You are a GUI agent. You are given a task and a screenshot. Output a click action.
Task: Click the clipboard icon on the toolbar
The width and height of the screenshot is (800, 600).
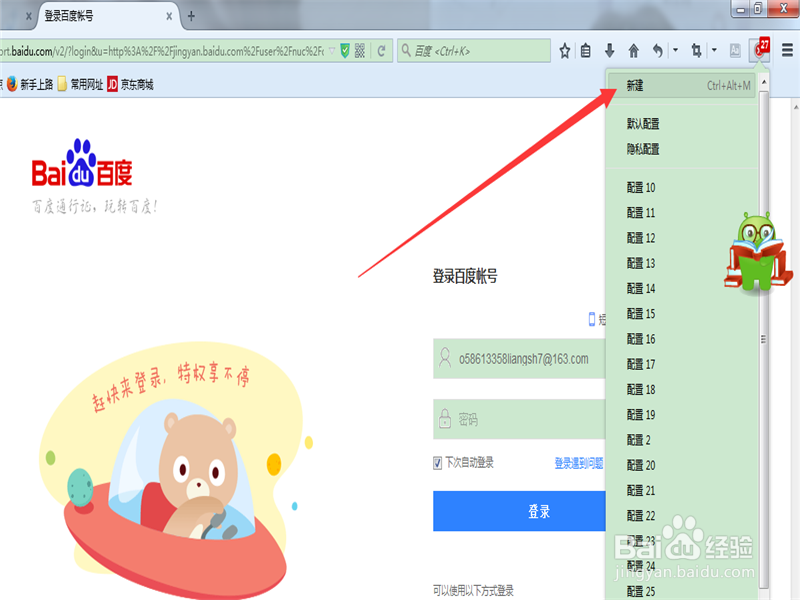point(586,49)
